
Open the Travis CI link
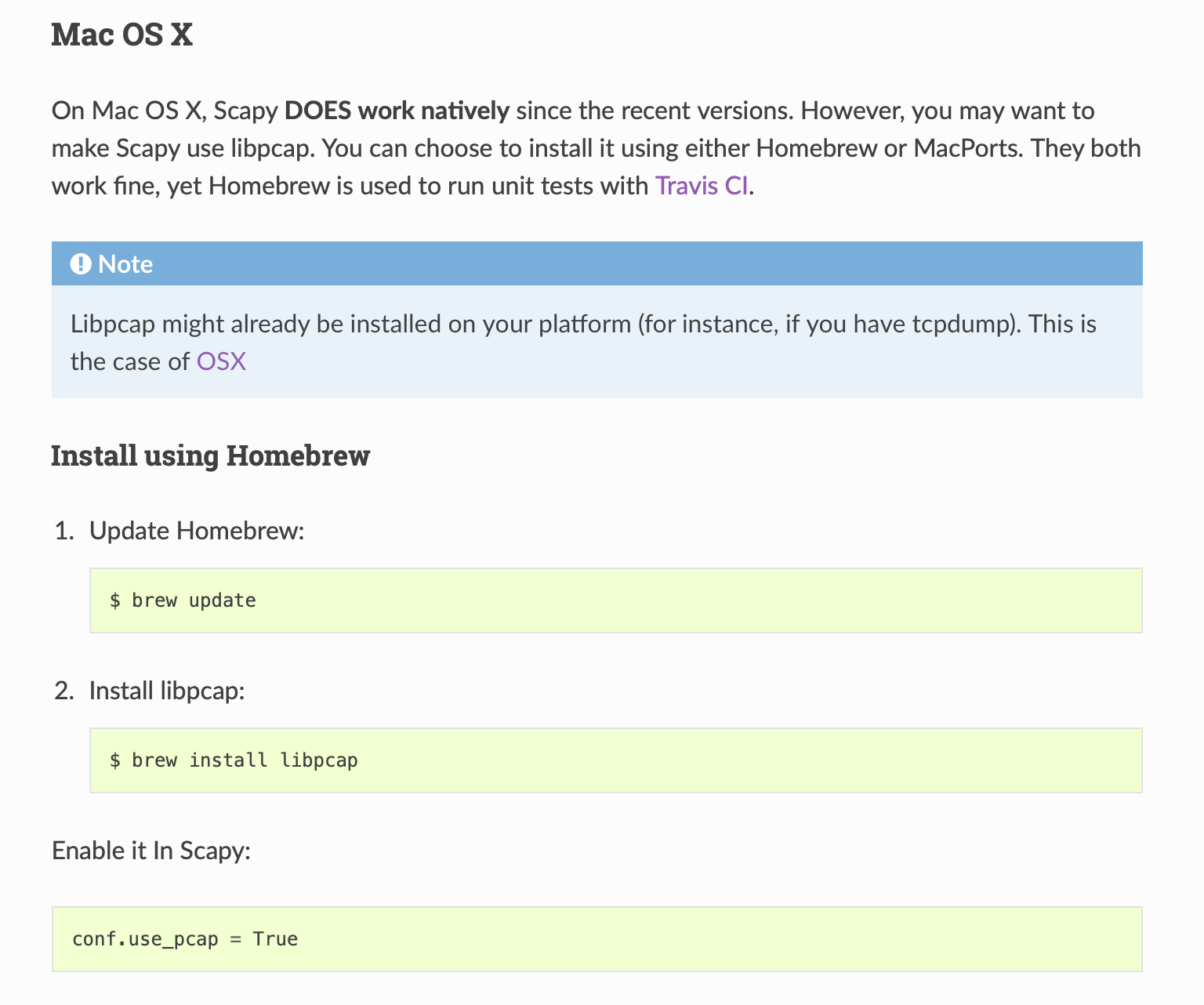click(x=702, y=186)
